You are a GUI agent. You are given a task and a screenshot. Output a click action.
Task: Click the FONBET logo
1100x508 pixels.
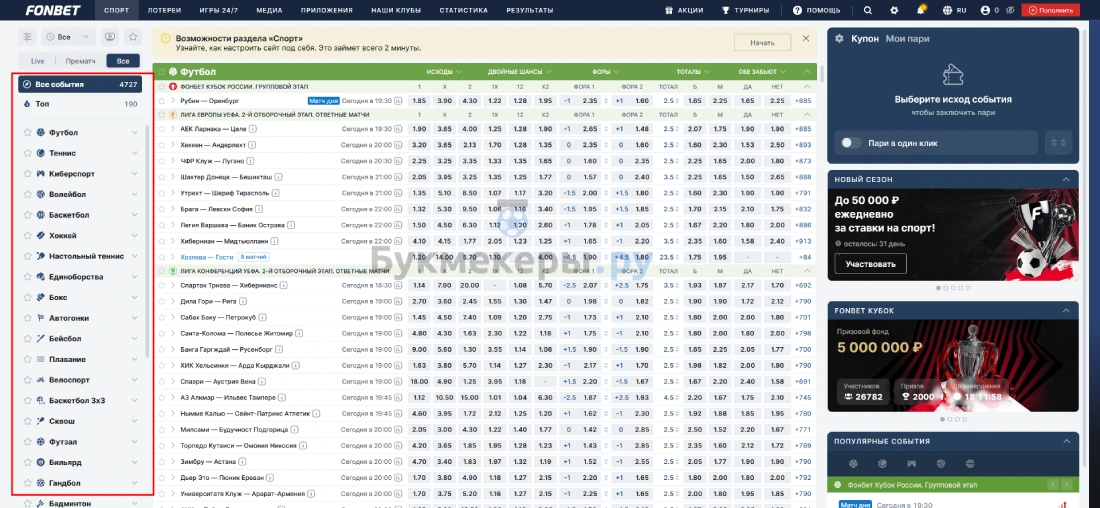click(x=53, y=10)
